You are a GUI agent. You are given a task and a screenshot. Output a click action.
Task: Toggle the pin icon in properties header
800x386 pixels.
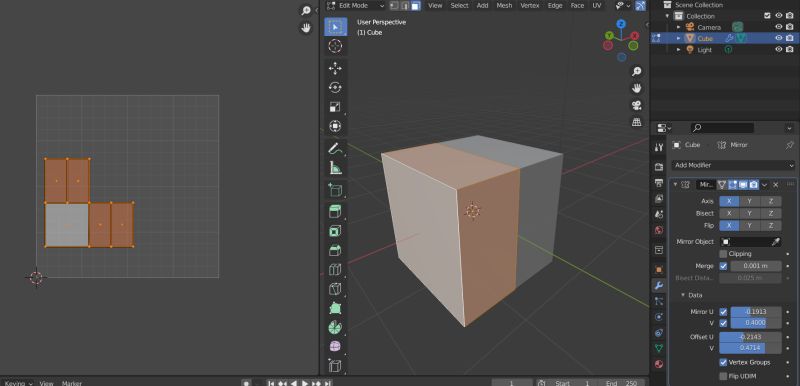(789, 145)
